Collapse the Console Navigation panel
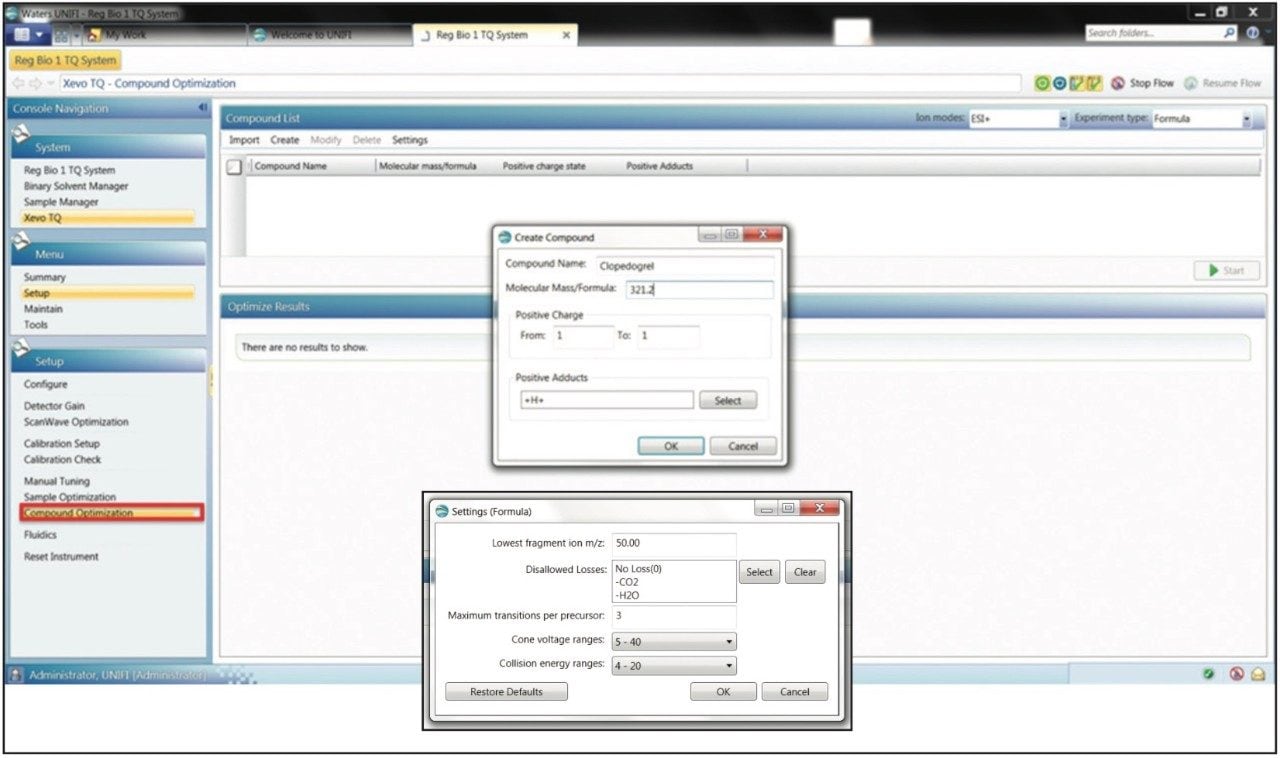Image resolution: width=1280 pixels, height=758 pixels. [202, 108]
